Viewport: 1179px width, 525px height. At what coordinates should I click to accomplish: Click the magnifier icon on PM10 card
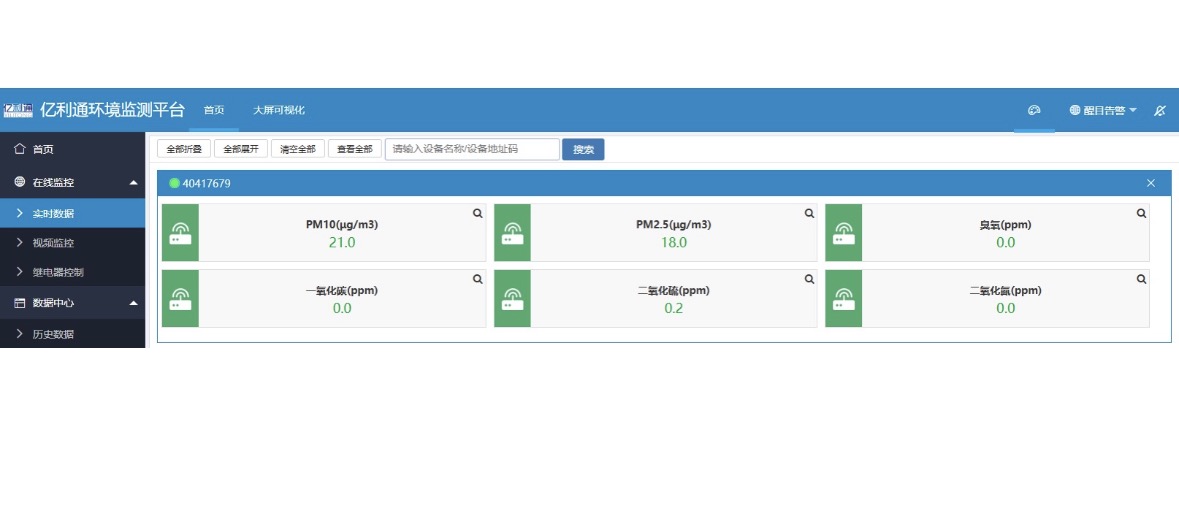tap(478, 213)
